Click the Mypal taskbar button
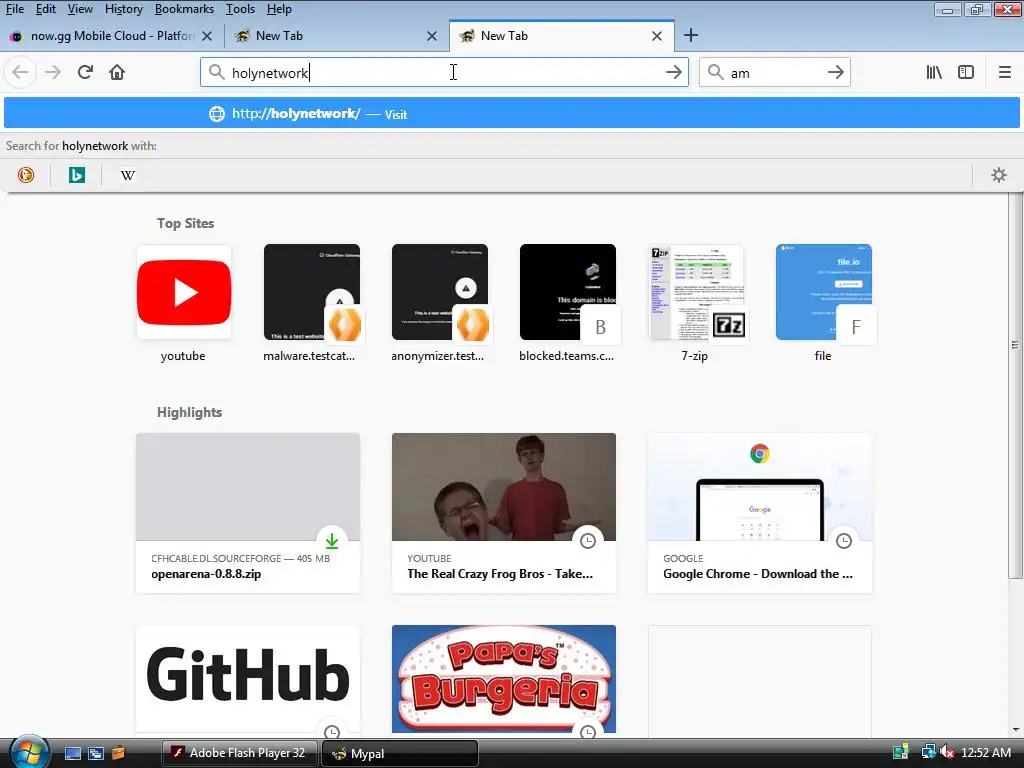The width and height of the screenshot is (1024, 768). click(400, 753)
